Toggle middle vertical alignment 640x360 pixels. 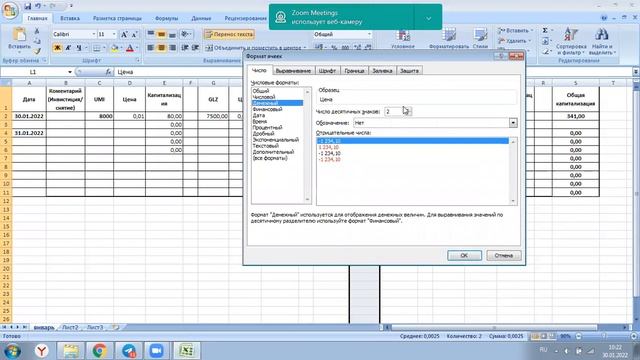[x=162, y=34]
